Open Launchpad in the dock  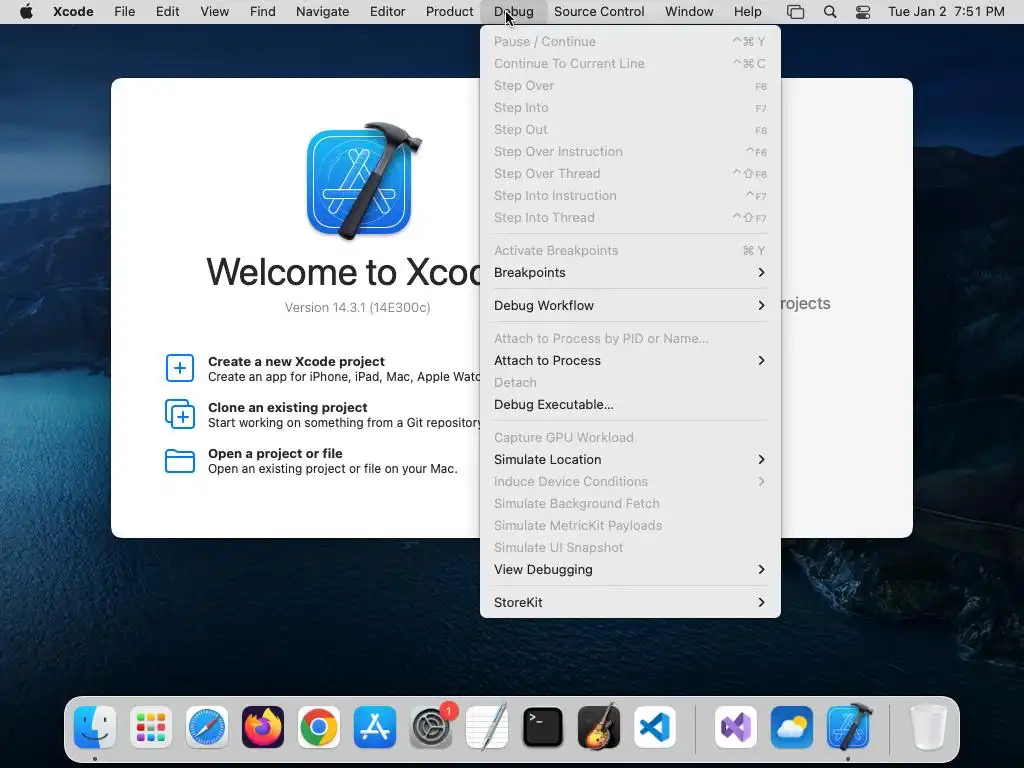tap(151, 727)
